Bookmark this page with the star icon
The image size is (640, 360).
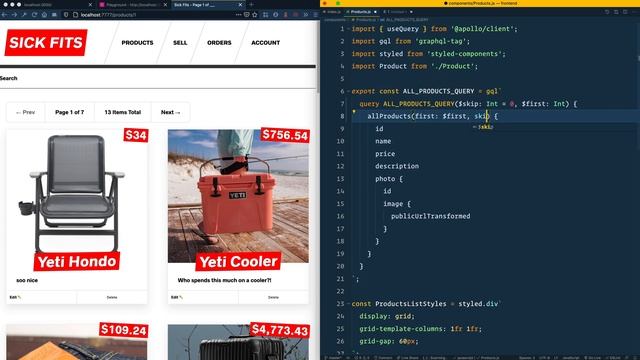[255, 15]
